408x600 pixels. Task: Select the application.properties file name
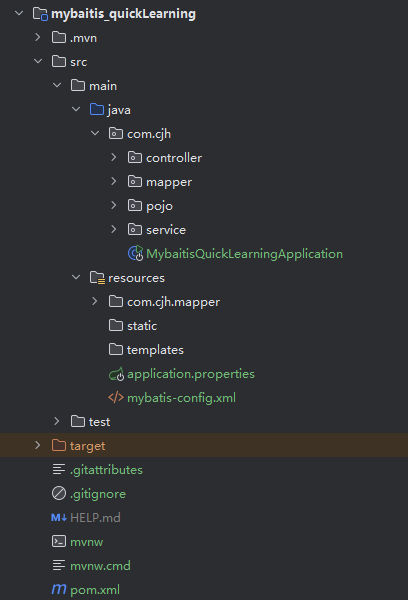(x=191, y=374)
